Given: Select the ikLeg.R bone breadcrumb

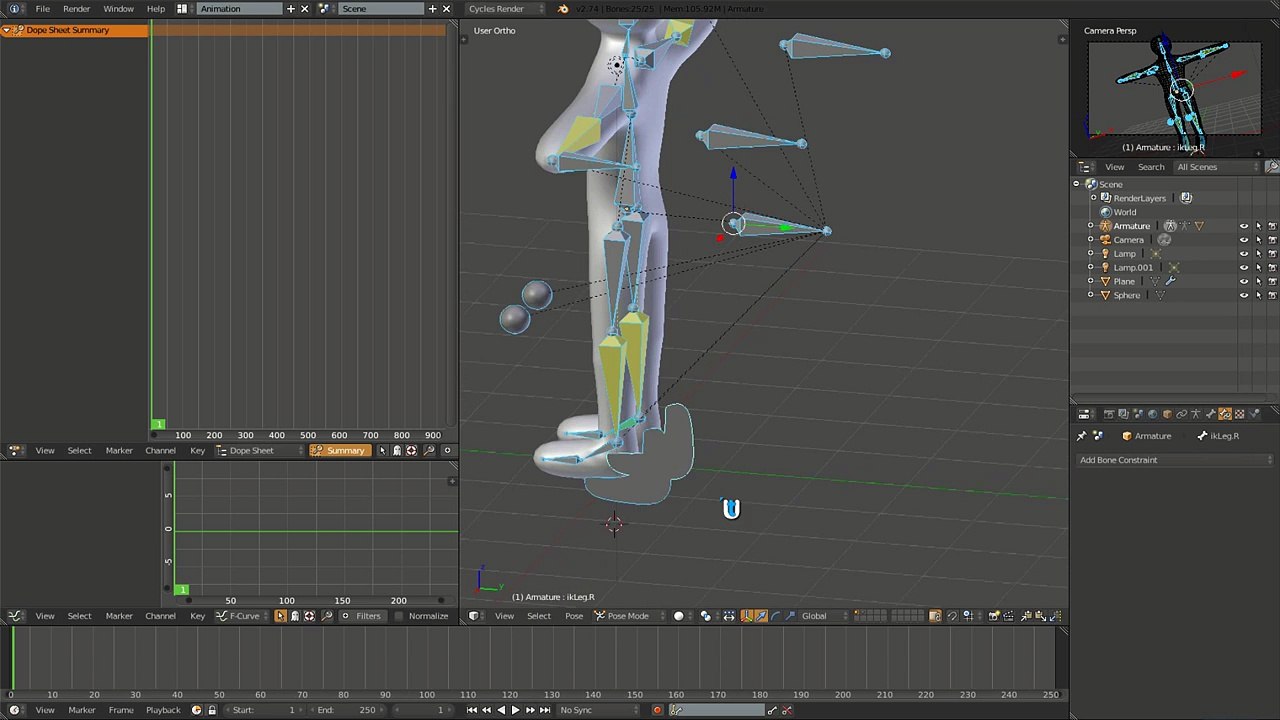Looking at the screenshot, I should coord(1218,436).
